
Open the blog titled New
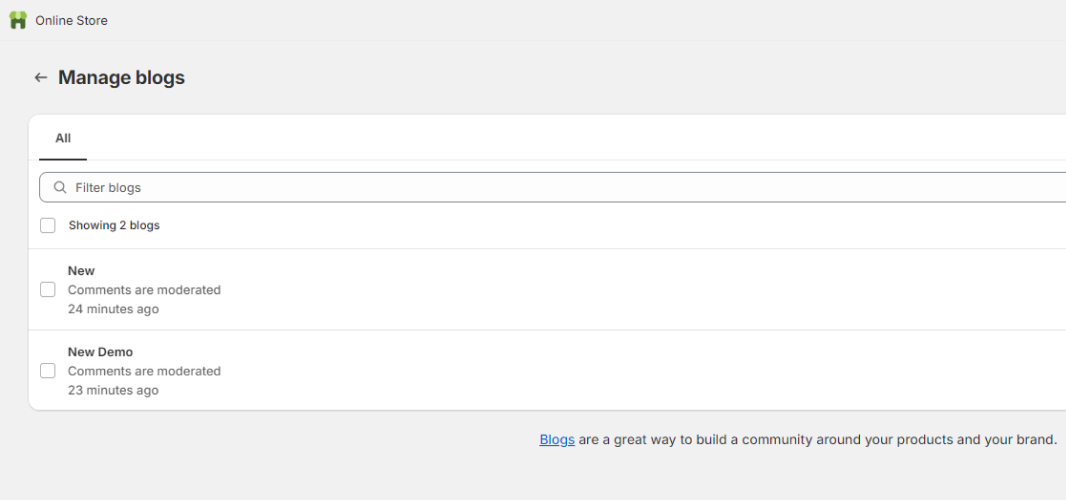[81, 271]
